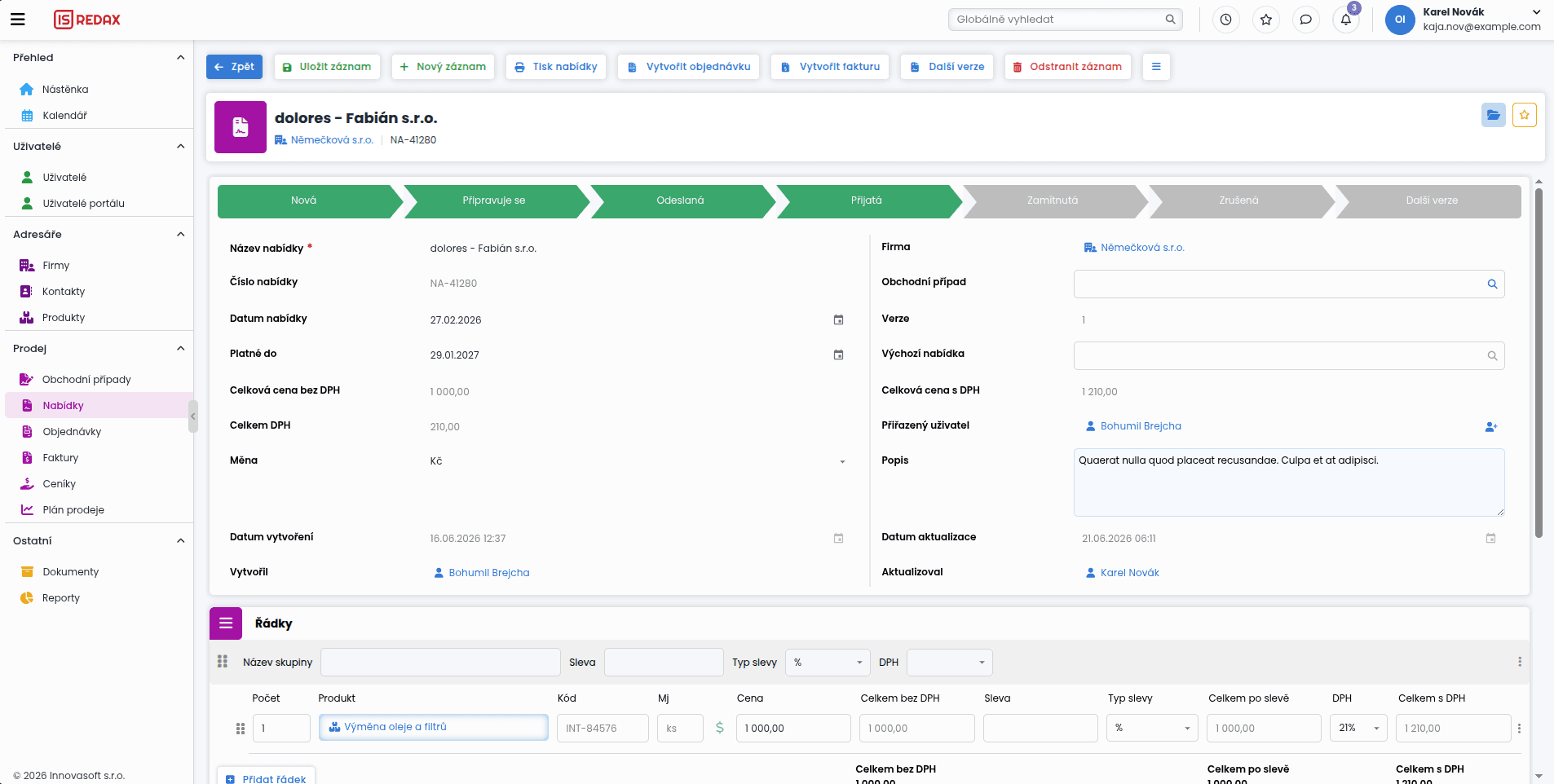Click Vytvořit objednávku button
Image resolution: width=1554 pixels, height=784 pixels.
pyautogui.click(x=689, y=67)
